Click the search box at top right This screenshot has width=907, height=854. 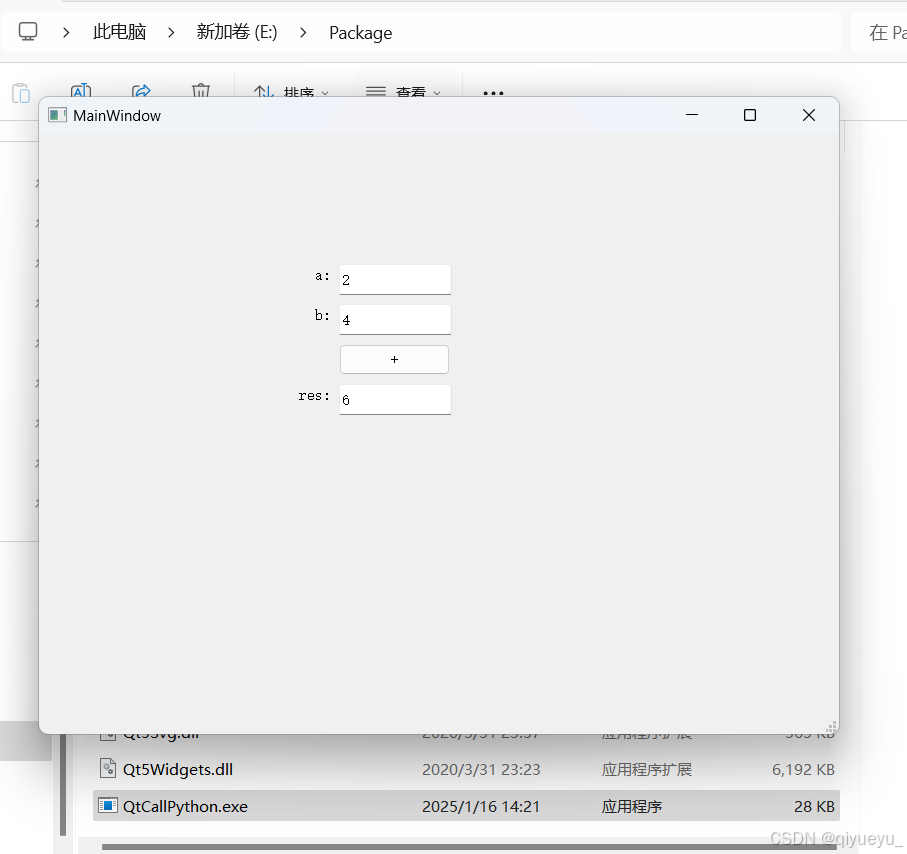[x=884, y=31]
